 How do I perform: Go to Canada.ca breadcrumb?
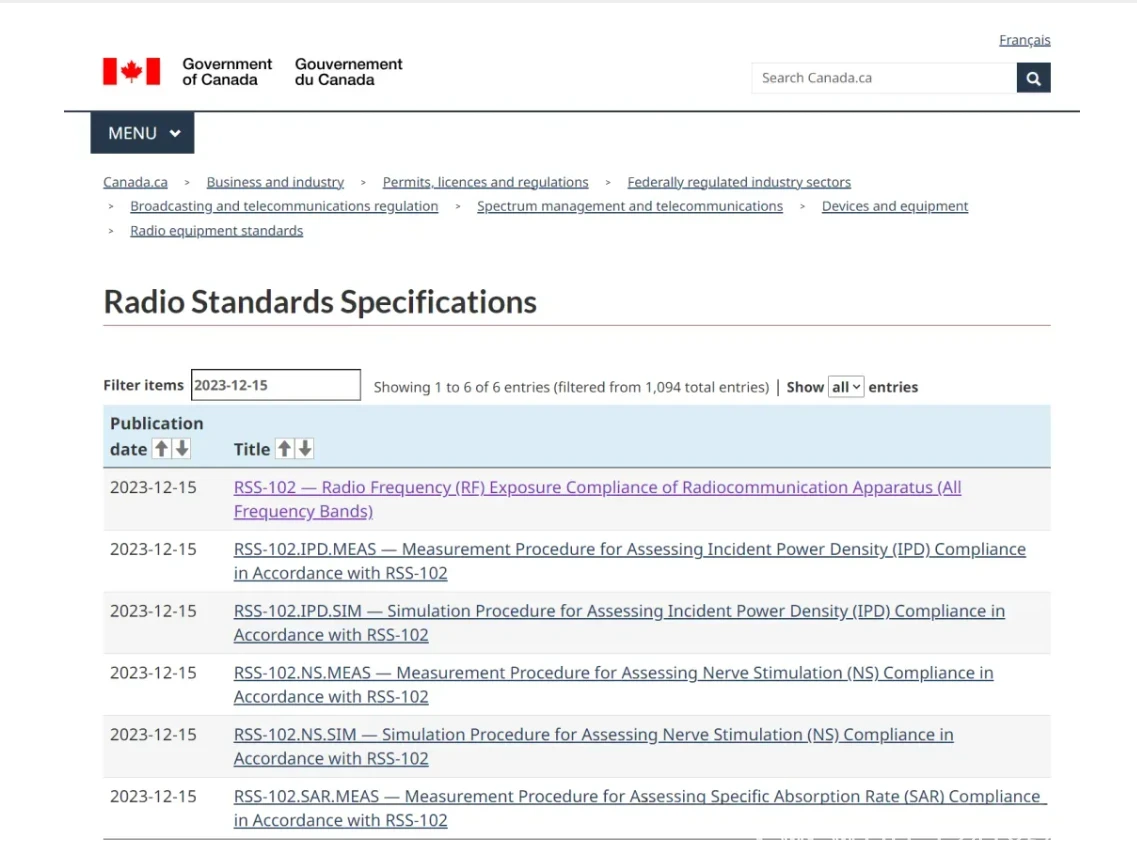point(135,182)
